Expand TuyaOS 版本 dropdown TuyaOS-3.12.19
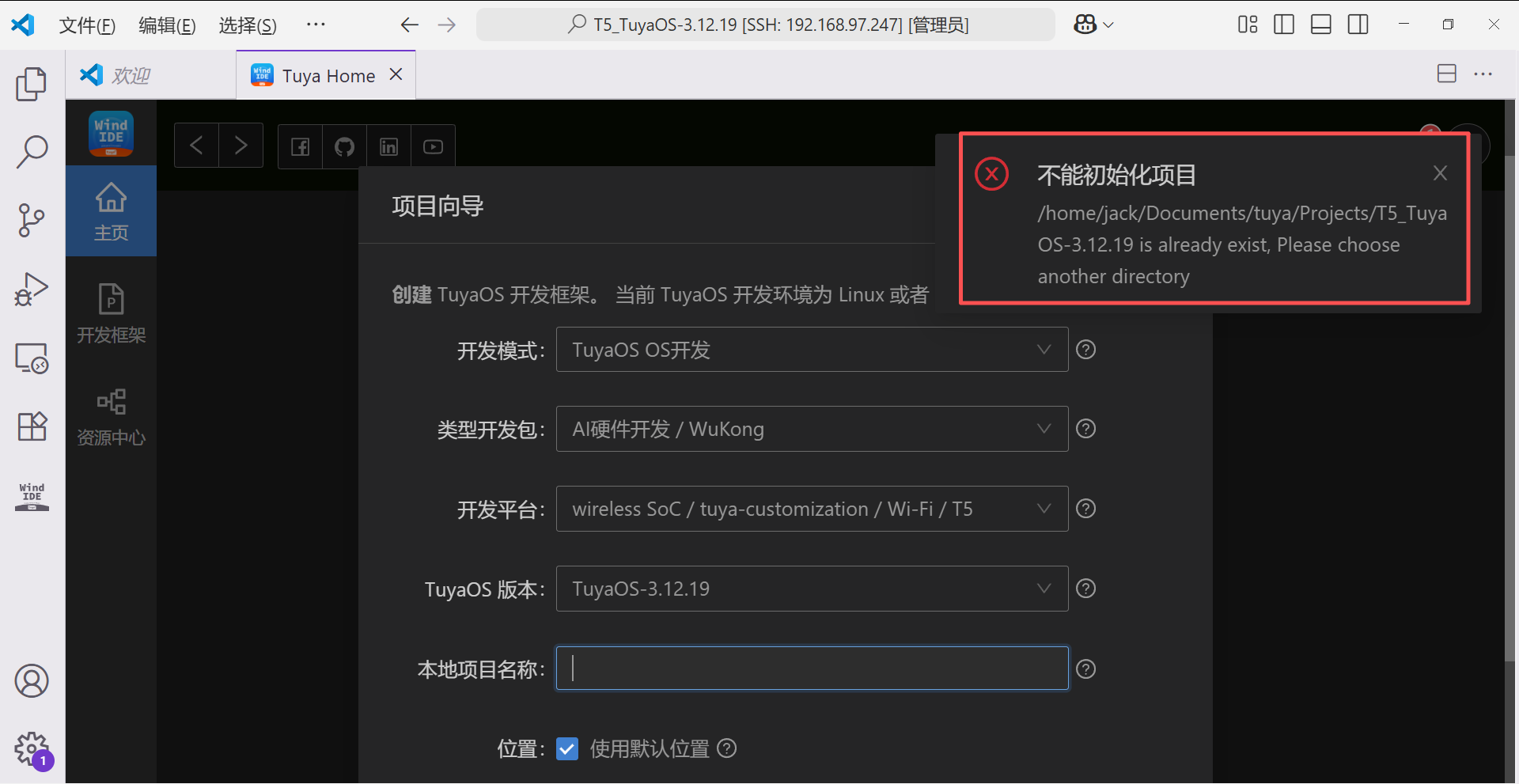 (x=812, y=589)
